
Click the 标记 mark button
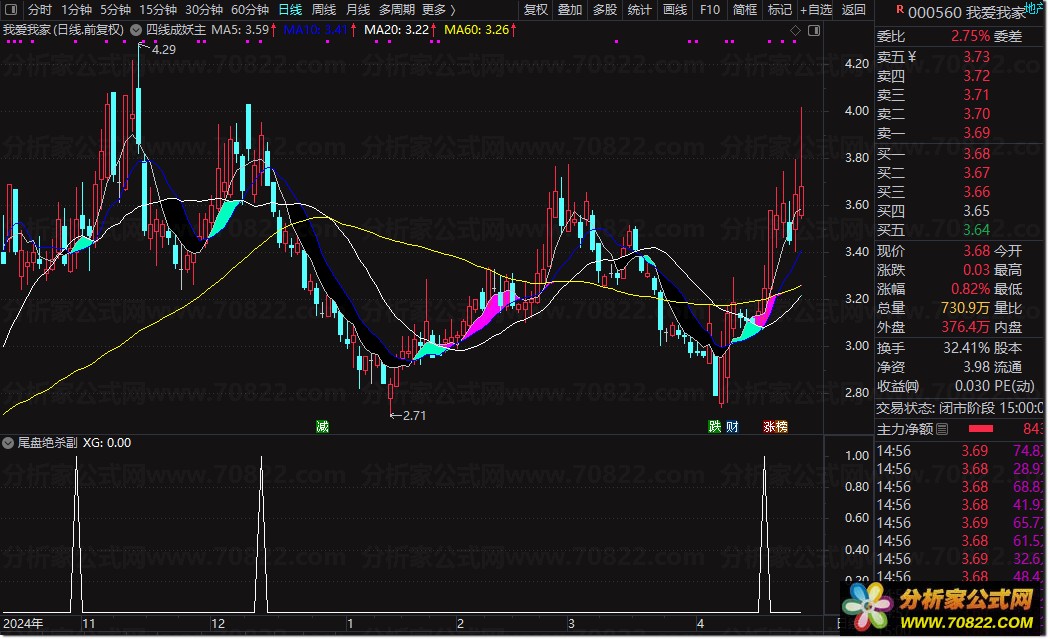779,9
